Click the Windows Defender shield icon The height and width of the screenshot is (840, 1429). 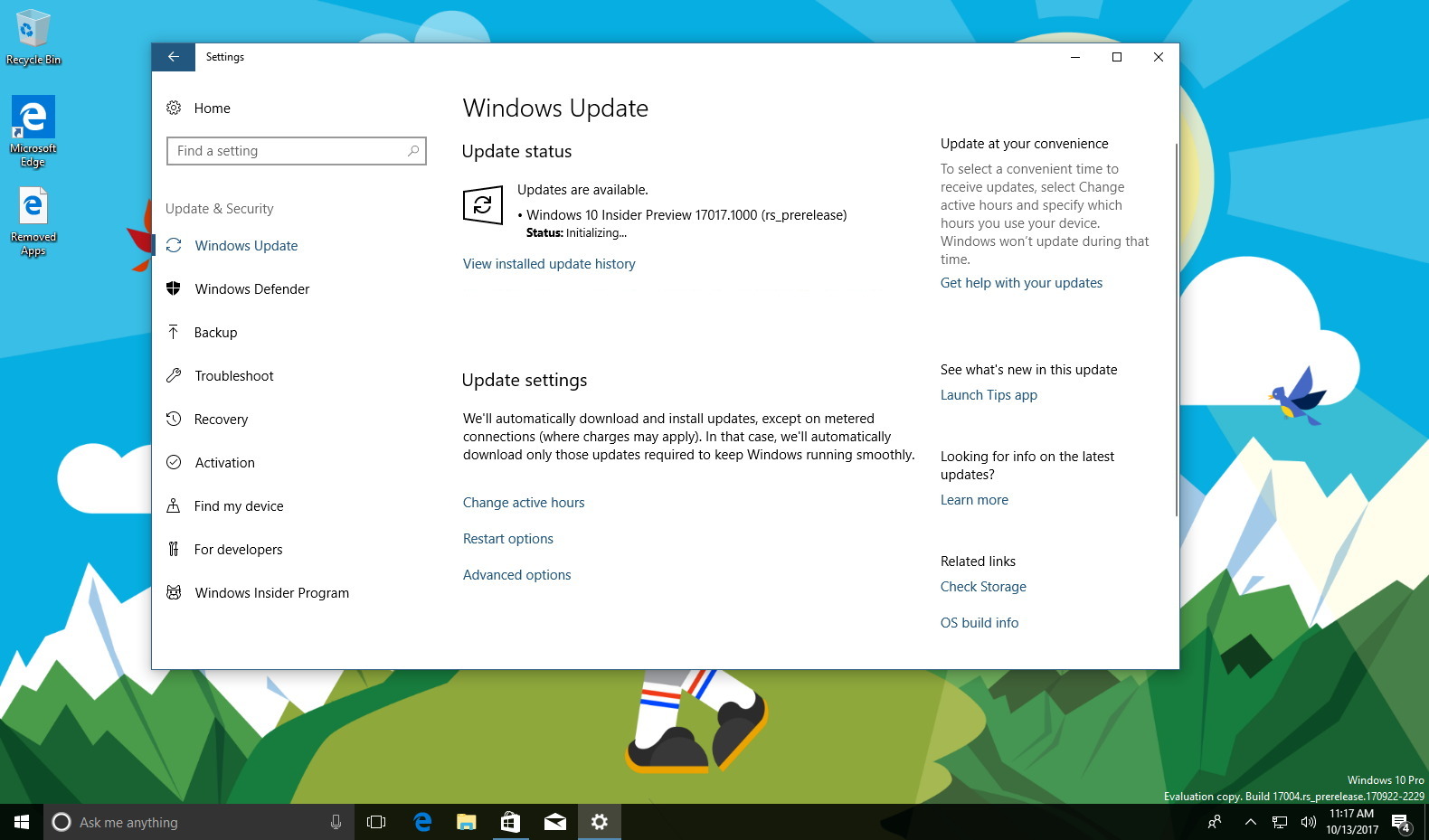click(x=174, y=288)
